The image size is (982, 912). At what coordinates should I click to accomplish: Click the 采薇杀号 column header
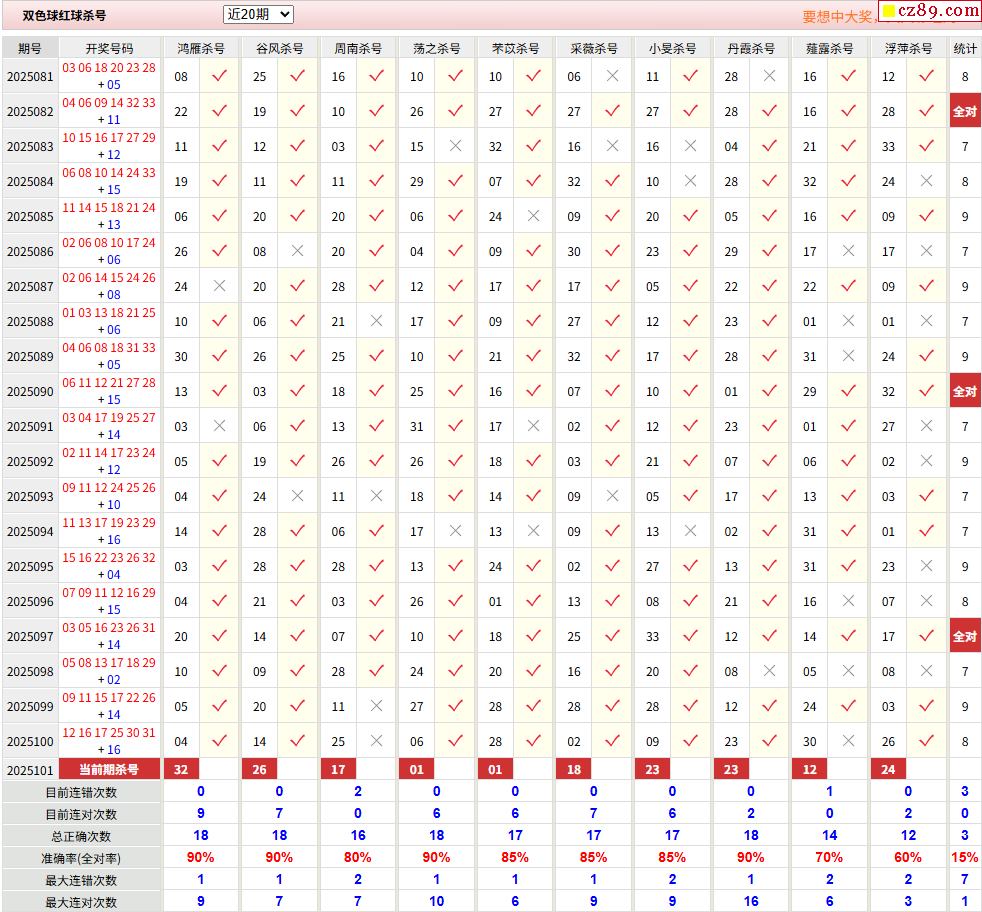pos(594,48)
